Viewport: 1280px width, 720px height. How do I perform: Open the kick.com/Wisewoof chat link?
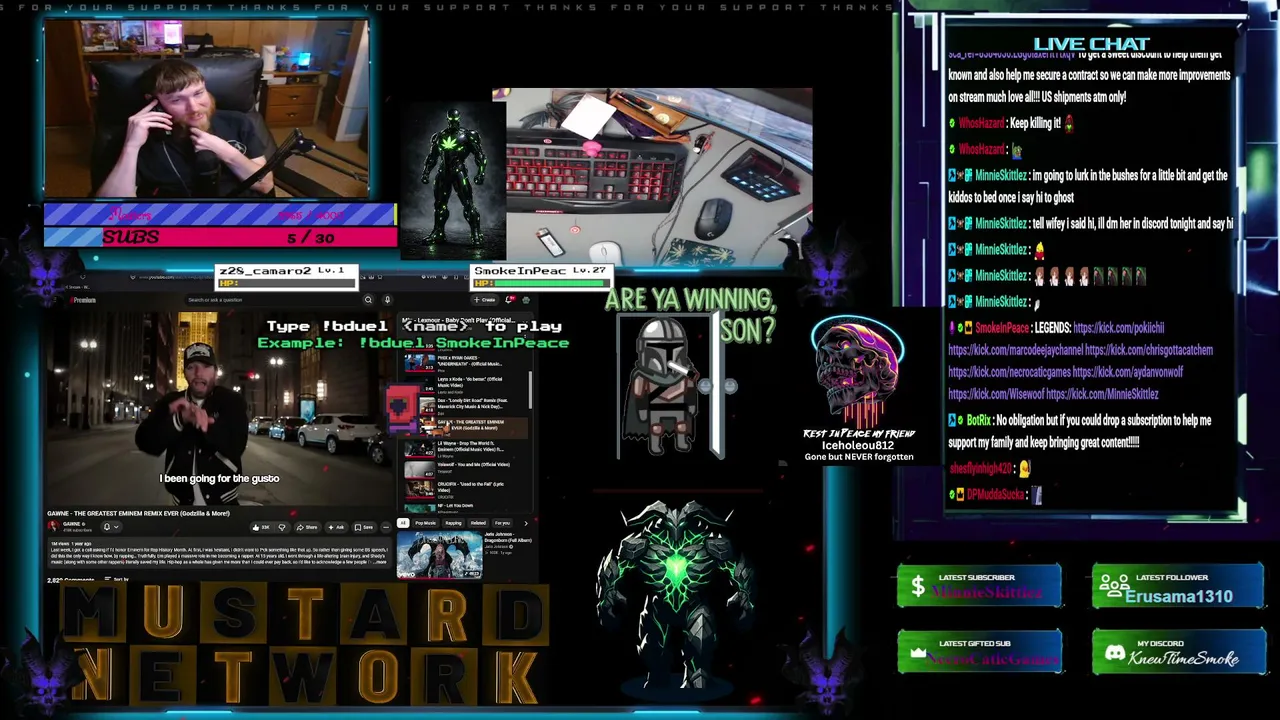click(x=994, y=394)
